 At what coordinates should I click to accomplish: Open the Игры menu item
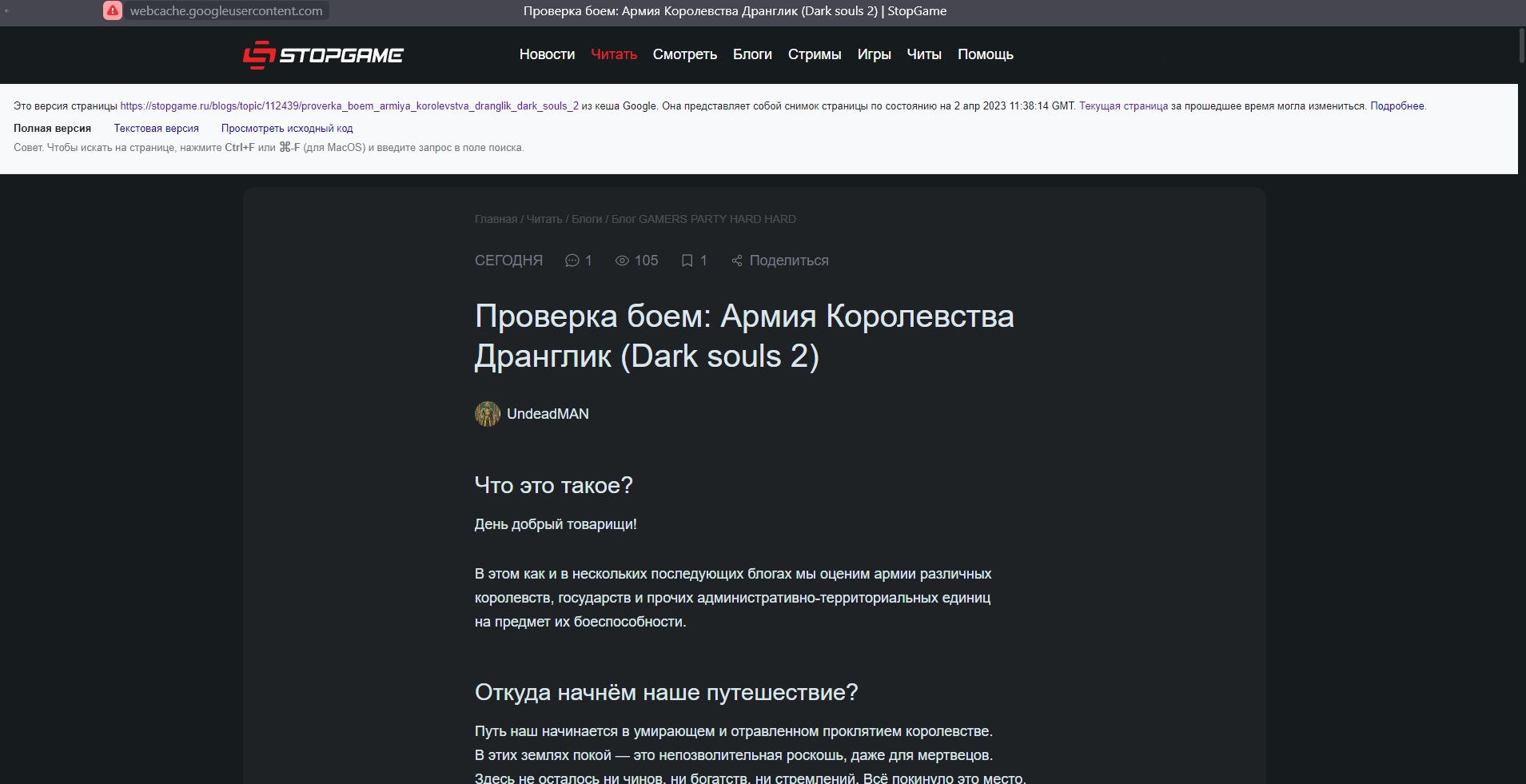875,54
